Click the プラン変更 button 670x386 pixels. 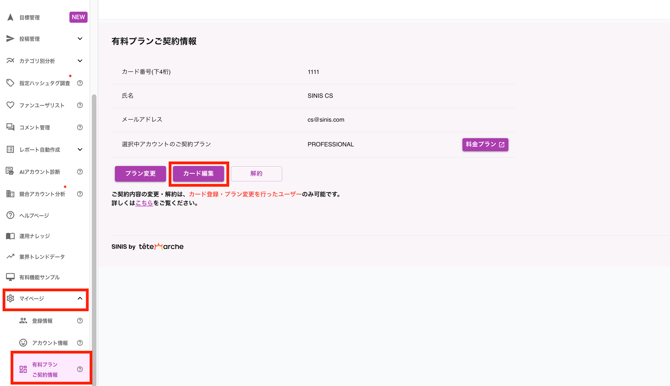tap(140, 174)
